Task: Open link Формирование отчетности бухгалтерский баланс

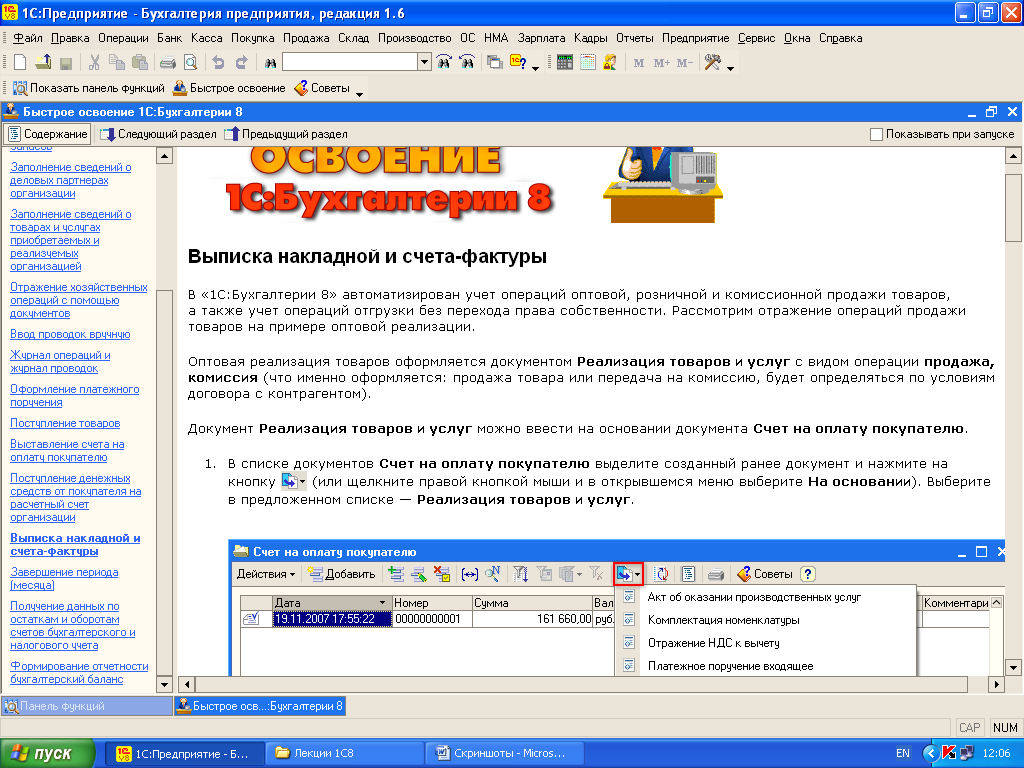Action: [x=79, y=673]
